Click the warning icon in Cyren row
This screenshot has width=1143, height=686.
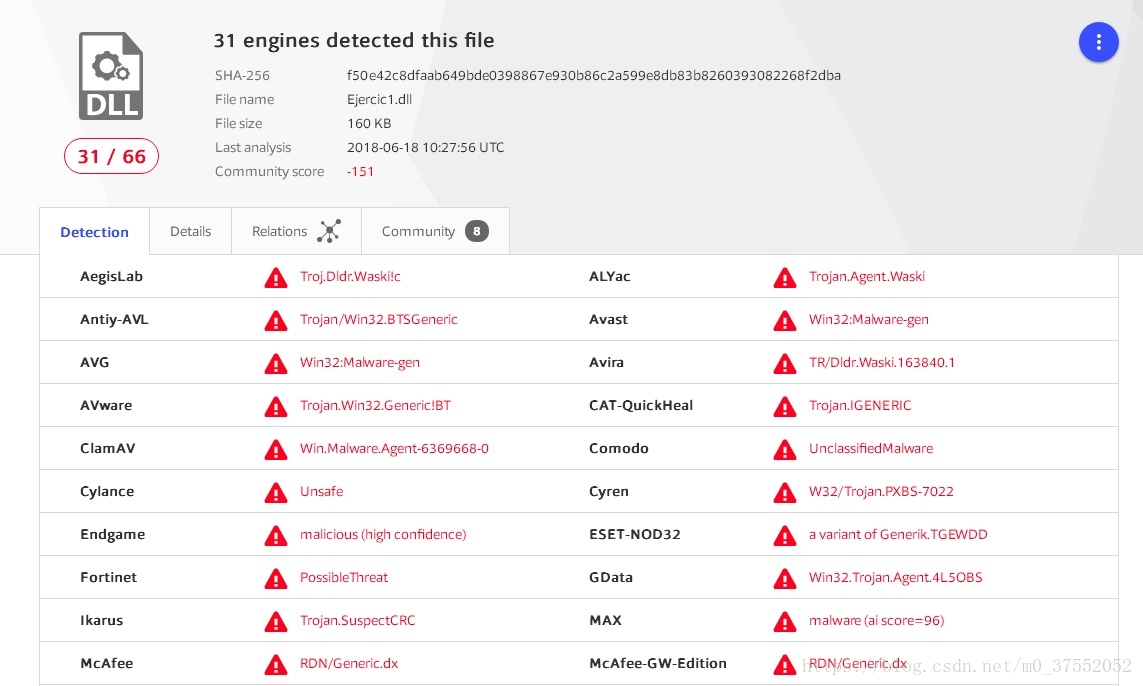click(x=784, y=493)
